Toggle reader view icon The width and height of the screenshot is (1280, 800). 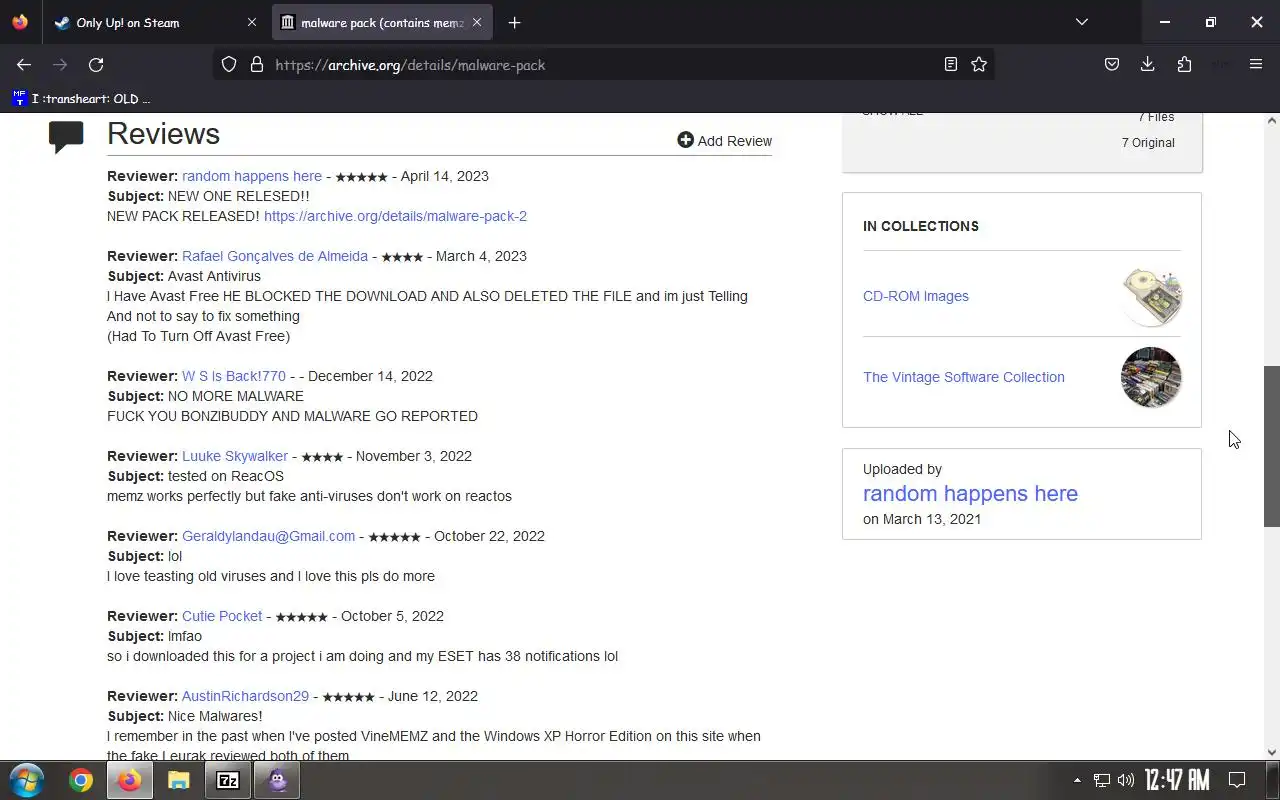[951, 64]
